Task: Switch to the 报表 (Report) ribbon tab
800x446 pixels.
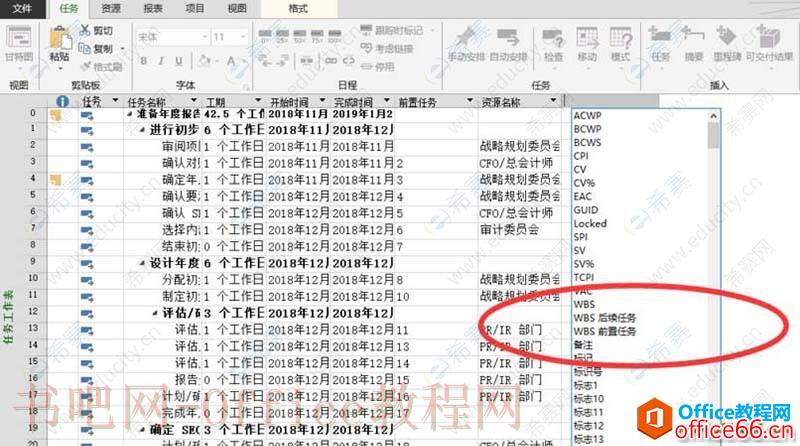Action: coord(153,8)
